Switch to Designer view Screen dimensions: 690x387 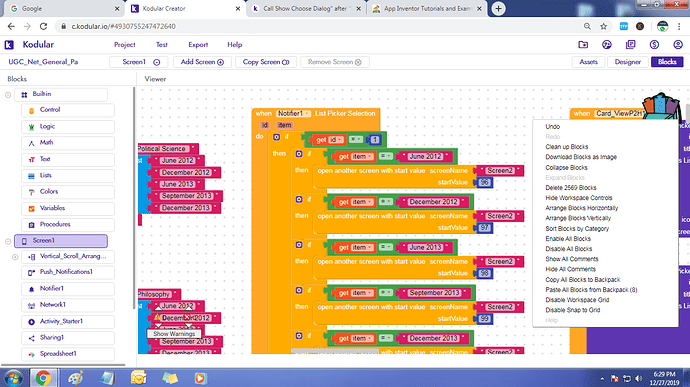point(628,62)
